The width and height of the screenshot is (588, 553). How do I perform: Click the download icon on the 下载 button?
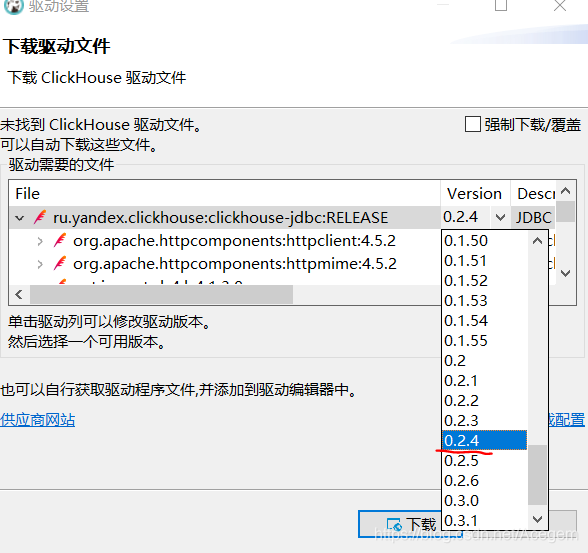(394, 524)
